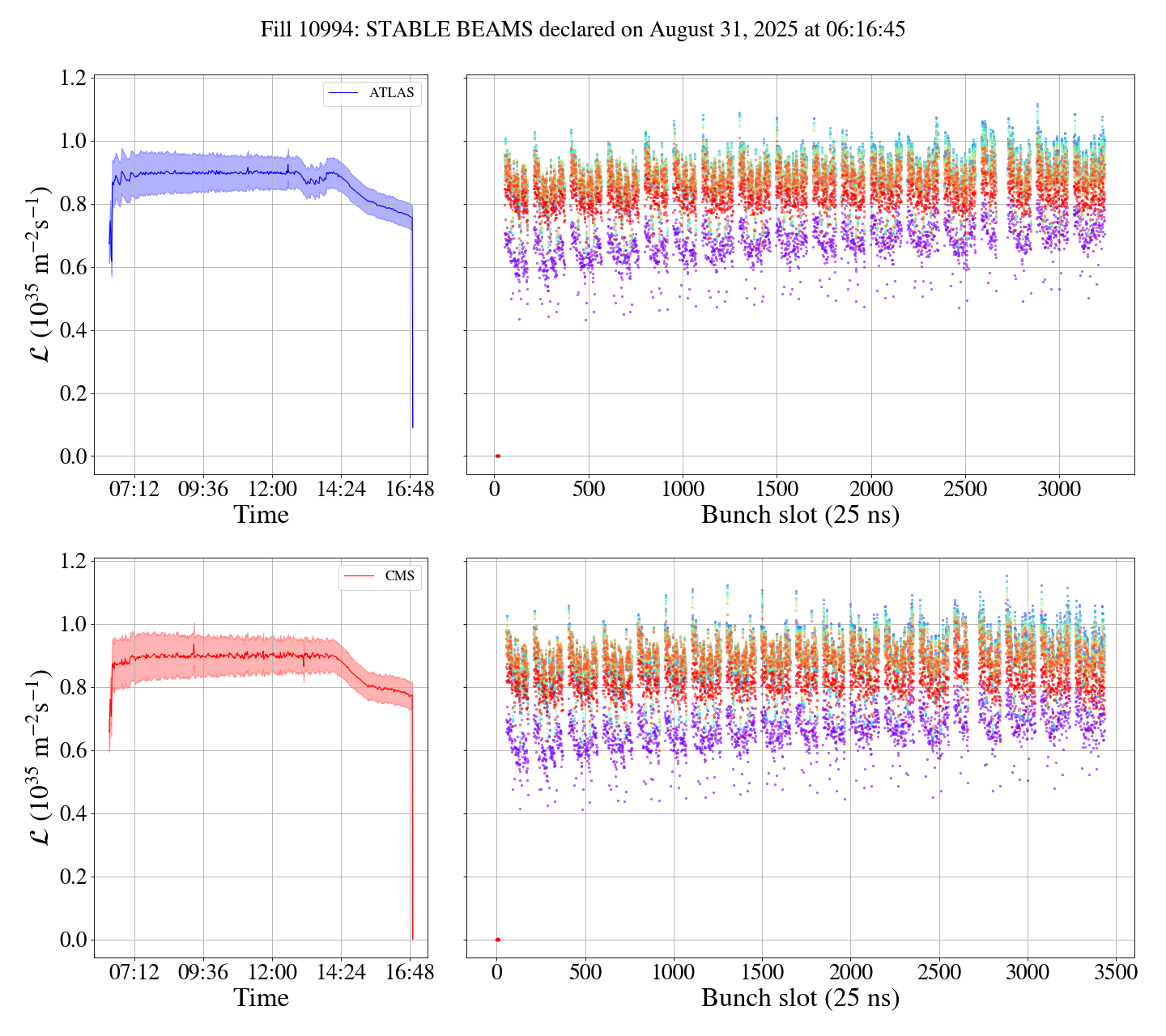The height and width of the screenshot is (1036, 1166).
Task: Click the 1500 tick label on upper scatter plot
Action: pyautogui.click(x=777, y=489)
